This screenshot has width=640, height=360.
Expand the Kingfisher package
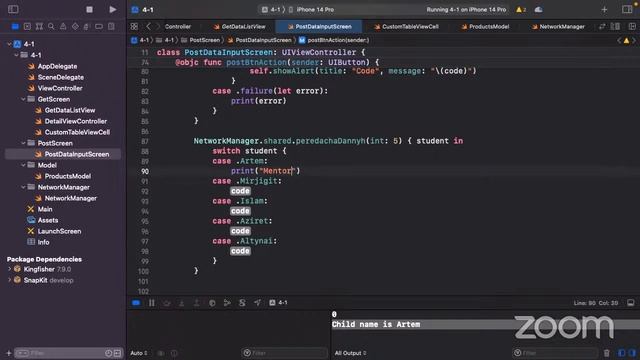9,269
